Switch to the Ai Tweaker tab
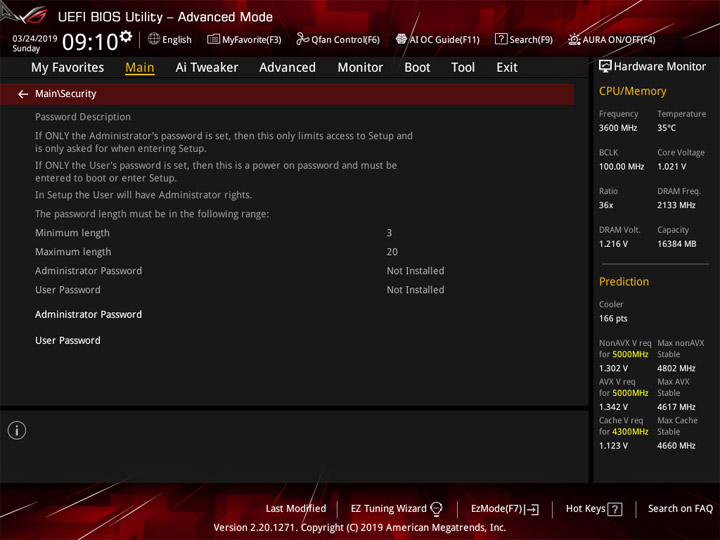The width and height of the screenshot is (720, 540). (x=207, y=68)
